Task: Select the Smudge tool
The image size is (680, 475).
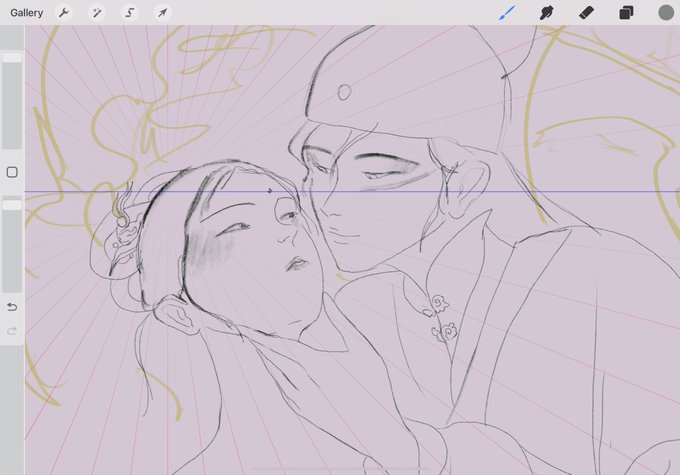Action: click(546, 13)
